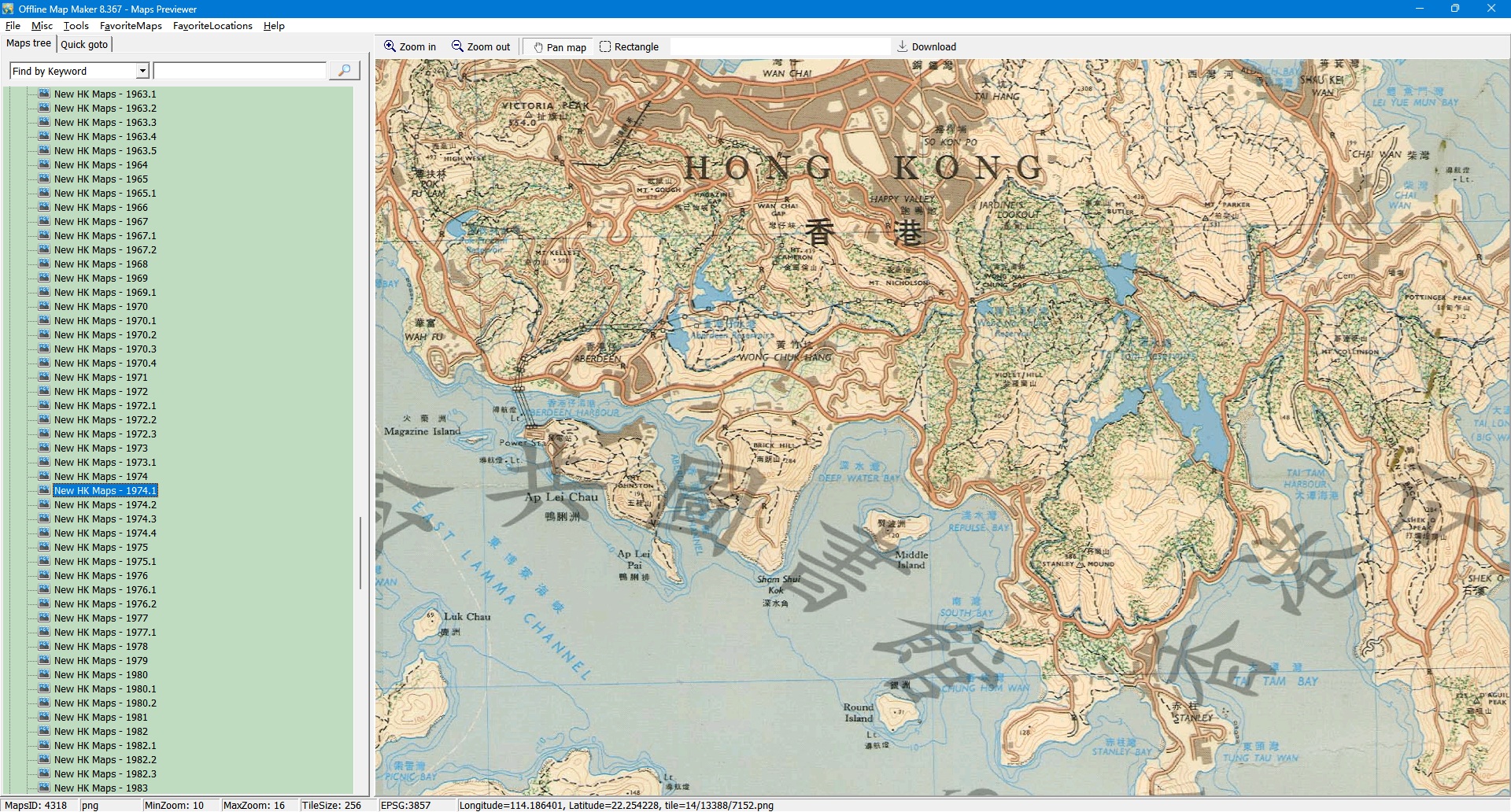This screenshot has width=1511, height=812.
Task: Click the maps tree vertical scrollbar thumb
Action: click(360, 552)
